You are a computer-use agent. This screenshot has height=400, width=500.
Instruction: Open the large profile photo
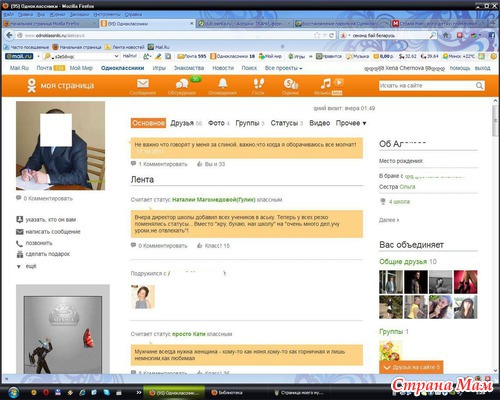(x=60, y=146)
